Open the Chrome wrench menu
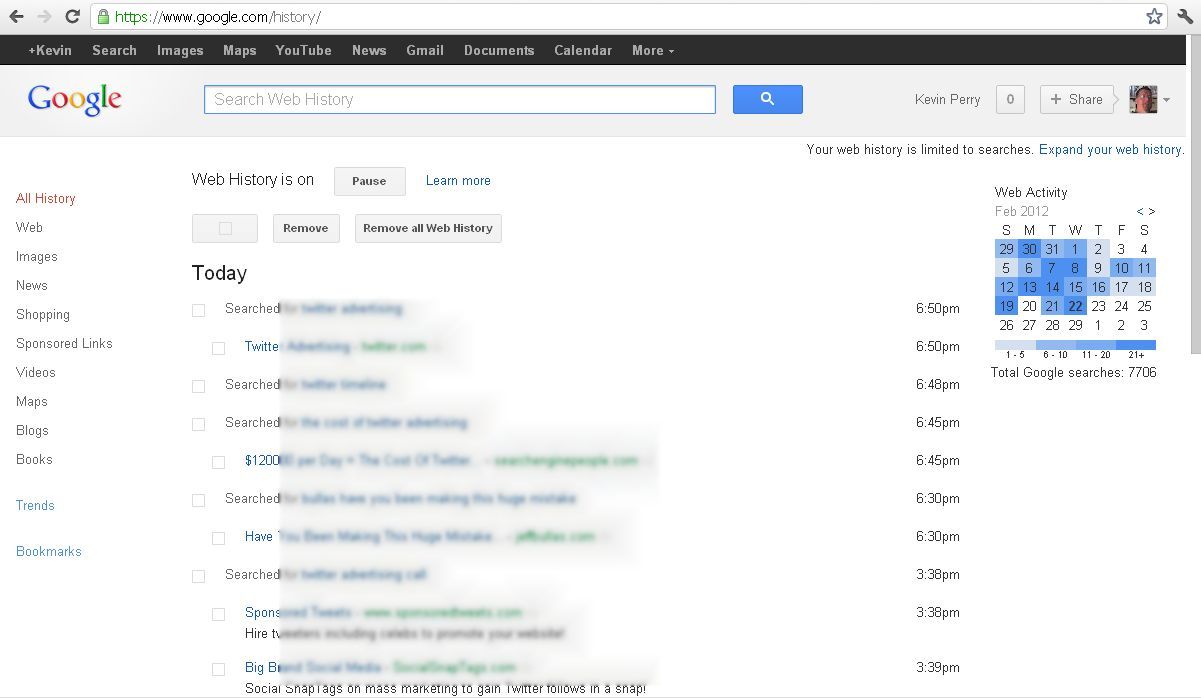1201x698 pixels. pos(1185,17)
